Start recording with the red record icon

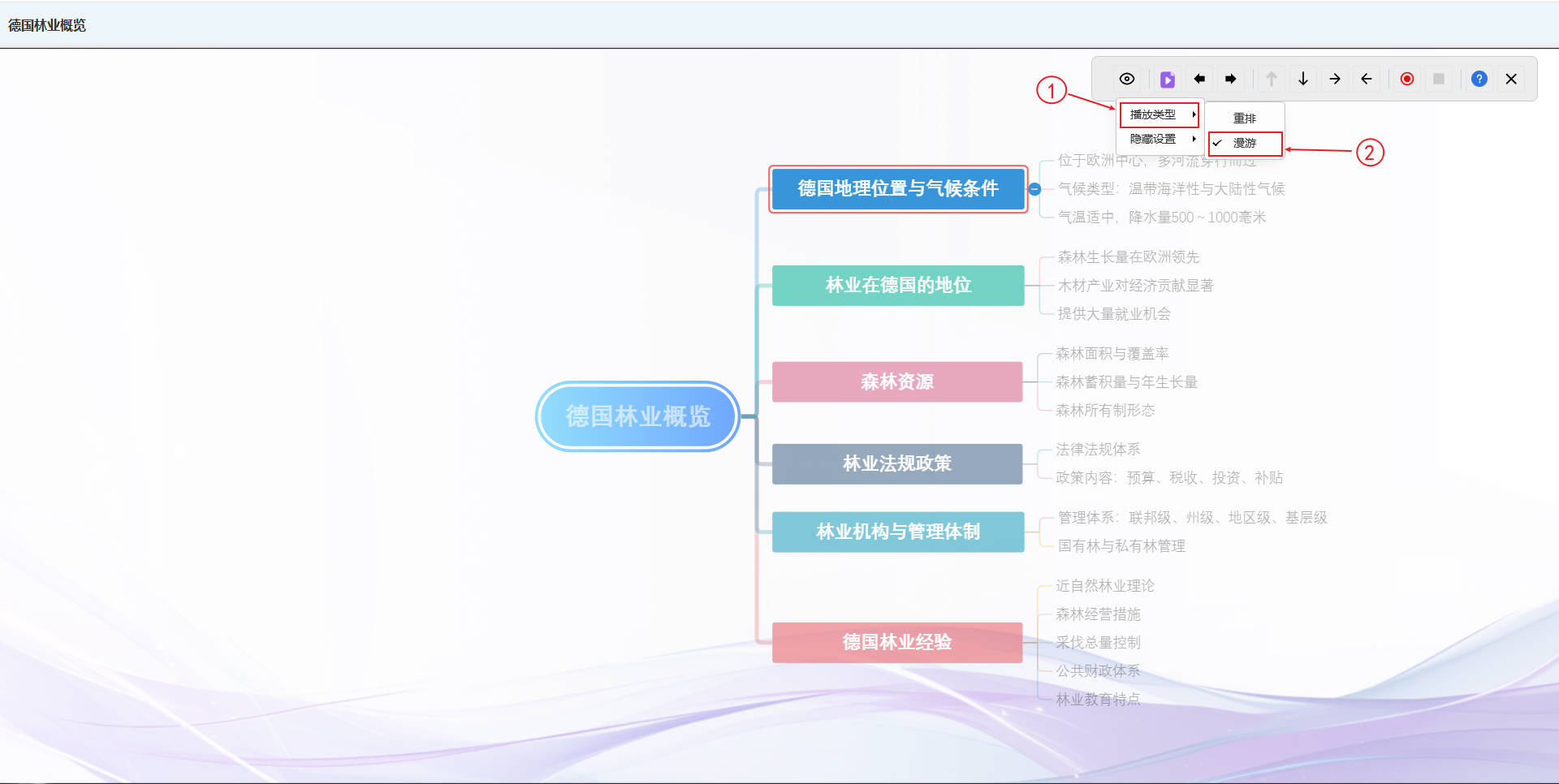(1407, 79)
